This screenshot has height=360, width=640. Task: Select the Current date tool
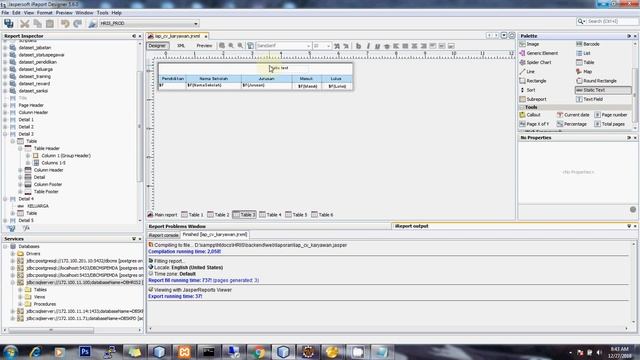click(573, 115)
